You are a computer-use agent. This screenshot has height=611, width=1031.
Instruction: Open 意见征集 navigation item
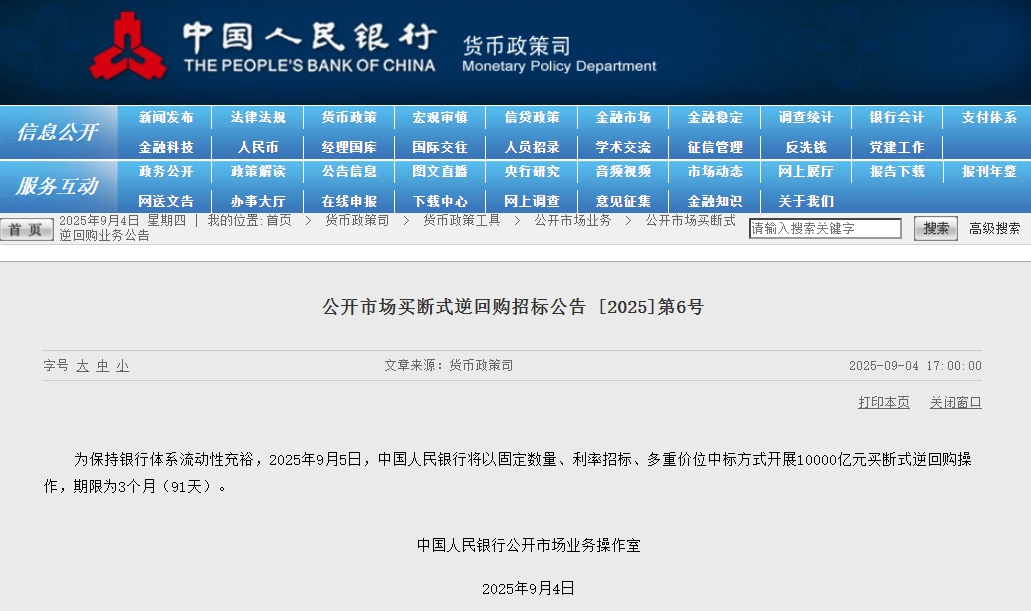(x=623, y=201)
